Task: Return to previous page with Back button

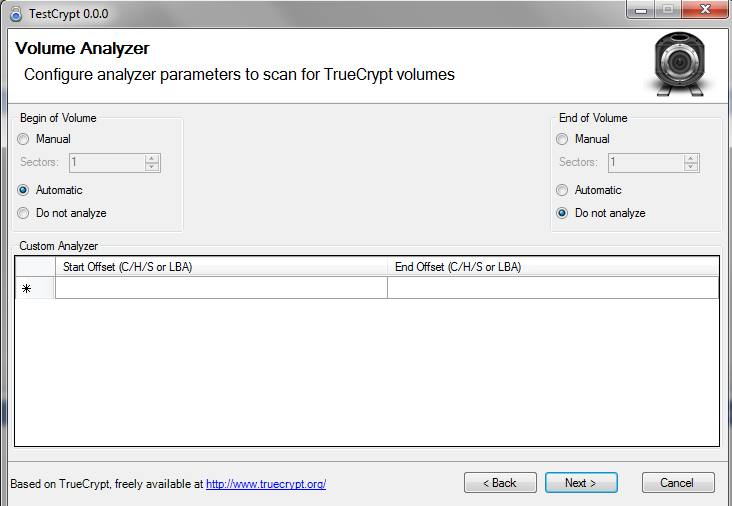Action: click(x=500, y=483)
